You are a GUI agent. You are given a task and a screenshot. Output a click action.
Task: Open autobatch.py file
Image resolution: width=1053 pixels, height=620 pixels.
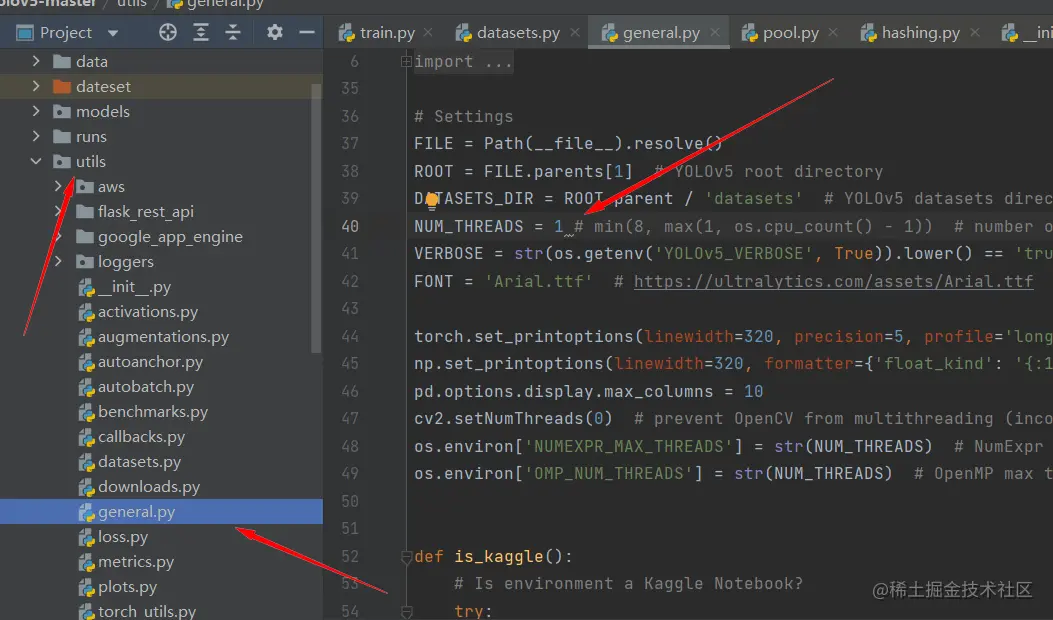[146, 387]
